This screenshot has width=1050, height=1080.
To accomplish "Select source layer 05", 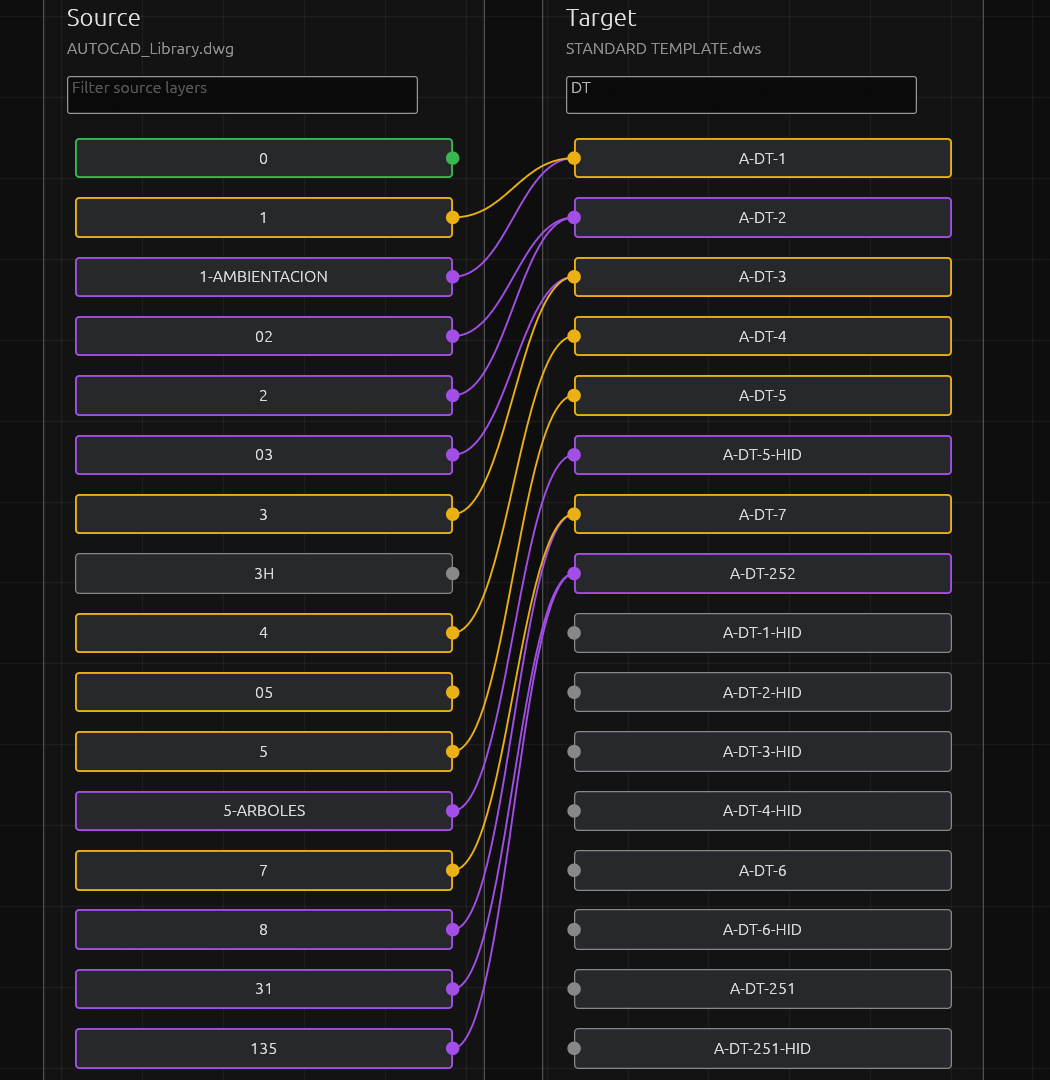I will (x=264, y=692).
